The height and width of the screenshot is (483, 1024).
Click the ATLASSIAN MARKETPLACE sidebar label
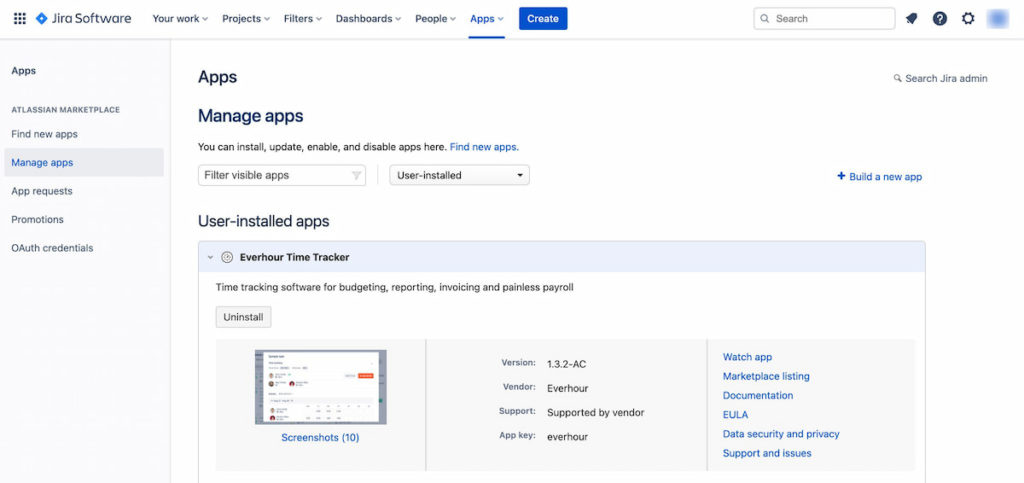[65, 110]
